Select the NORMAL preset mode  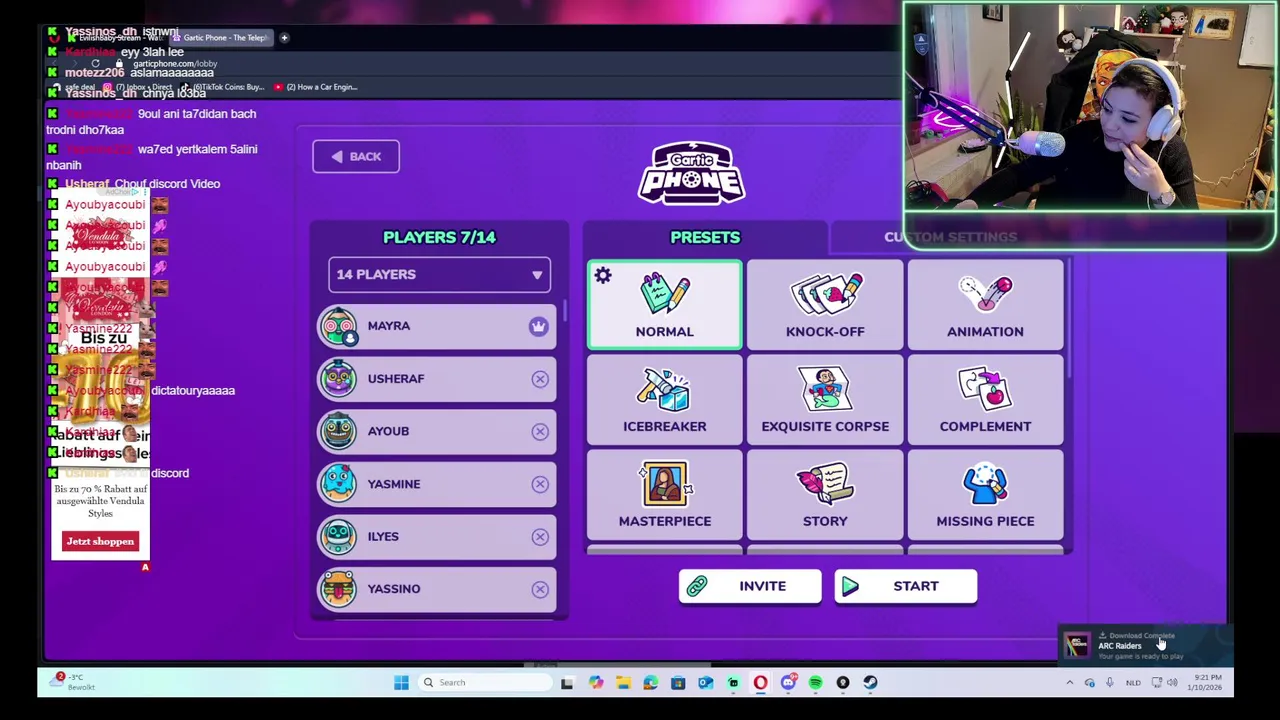665,305
